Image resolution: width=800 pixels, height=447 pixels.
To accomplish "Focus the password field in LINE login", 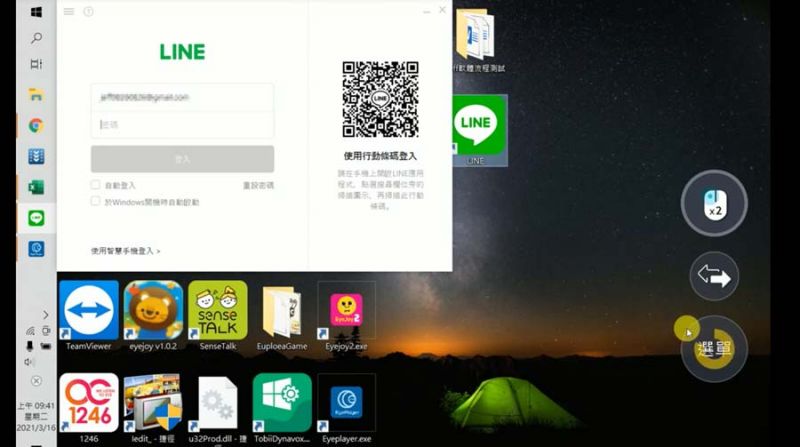I will pyautogui.click(x=182, y=125).
